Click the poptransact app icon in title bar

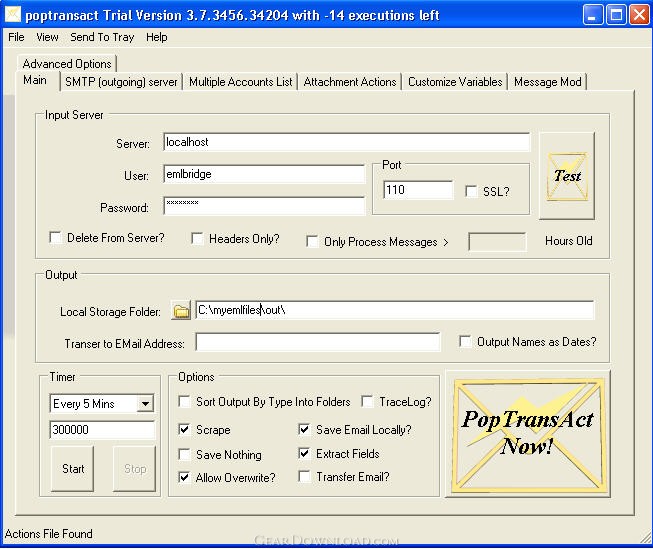click(x=12, y=15)
